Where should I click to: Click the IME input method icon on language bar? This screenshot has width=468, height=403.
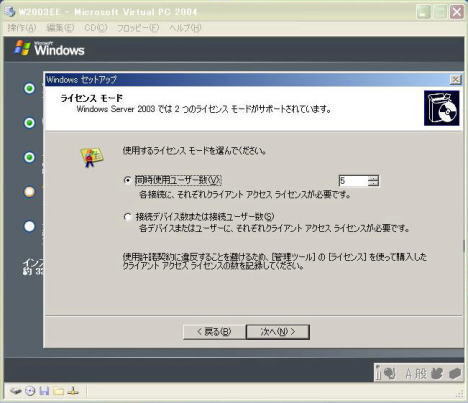click(x=389, y=373)
